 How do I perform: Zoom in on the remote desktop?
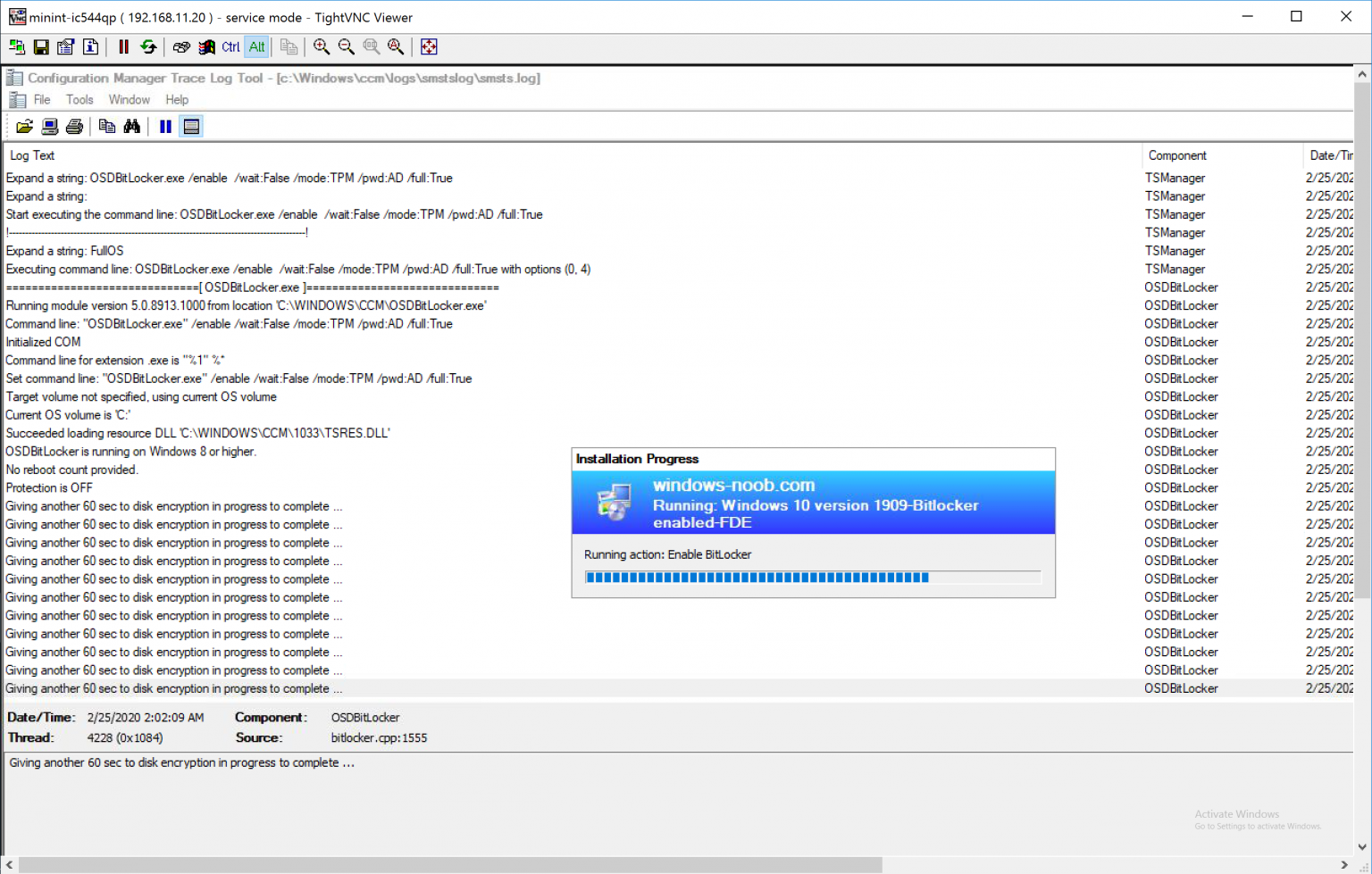click(x=322, y=47)
